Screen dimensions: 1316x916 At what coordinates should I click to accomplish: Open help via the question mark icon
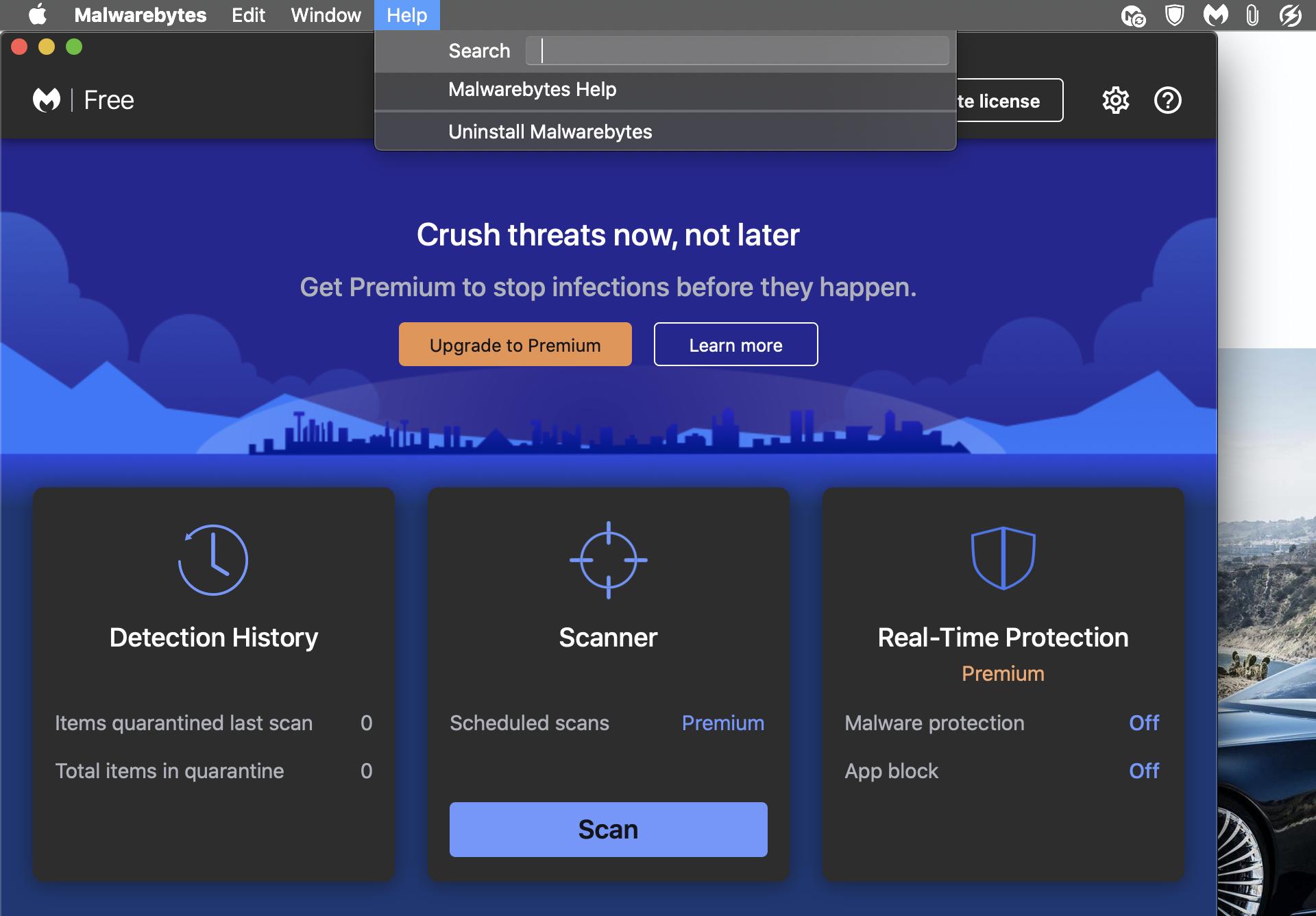[1167, 100]
